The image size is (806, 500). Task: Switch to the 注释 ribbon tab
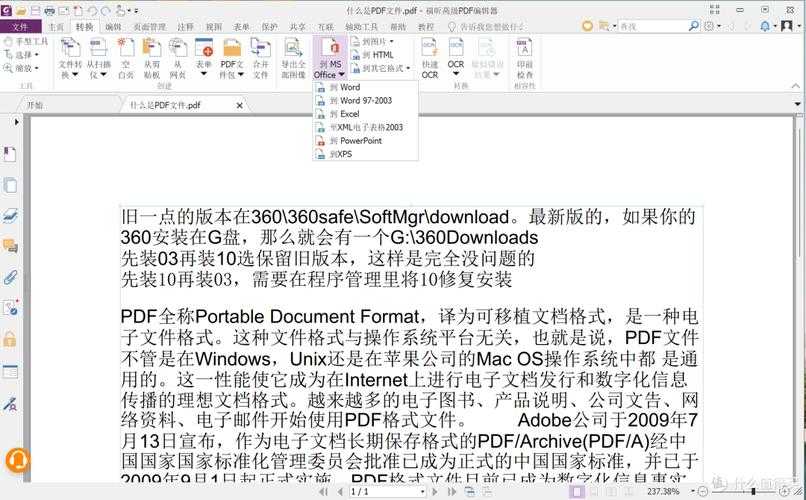[185, 26]
